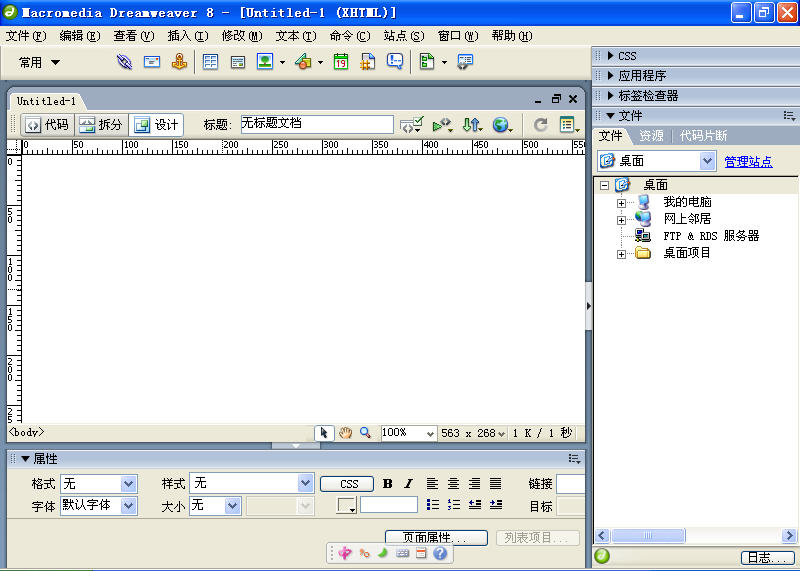Click the document title input field
The height and width of the screenshot is (571, 800).
(x=315, y=124)
